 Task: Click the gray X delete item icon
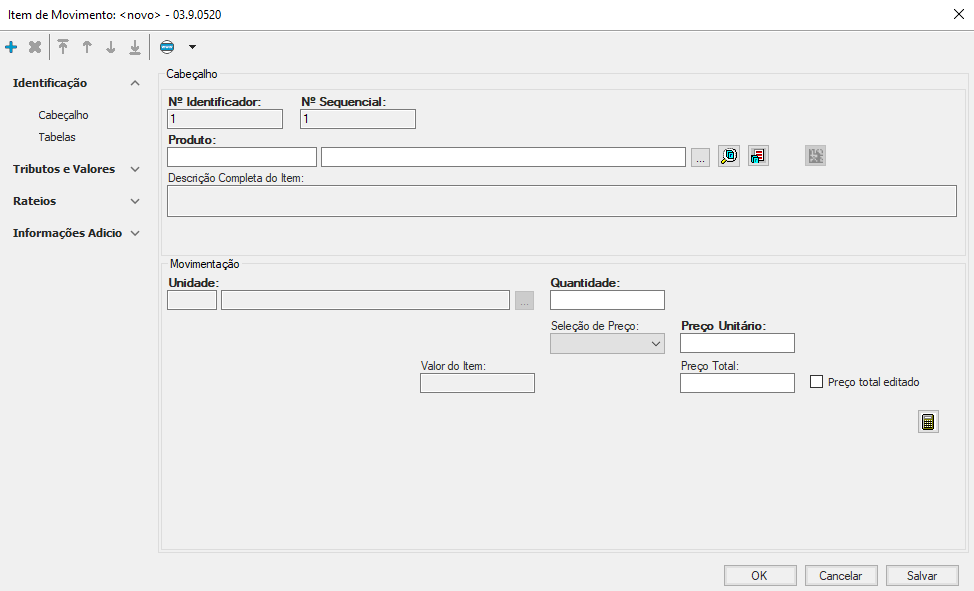tap(35, 47)
